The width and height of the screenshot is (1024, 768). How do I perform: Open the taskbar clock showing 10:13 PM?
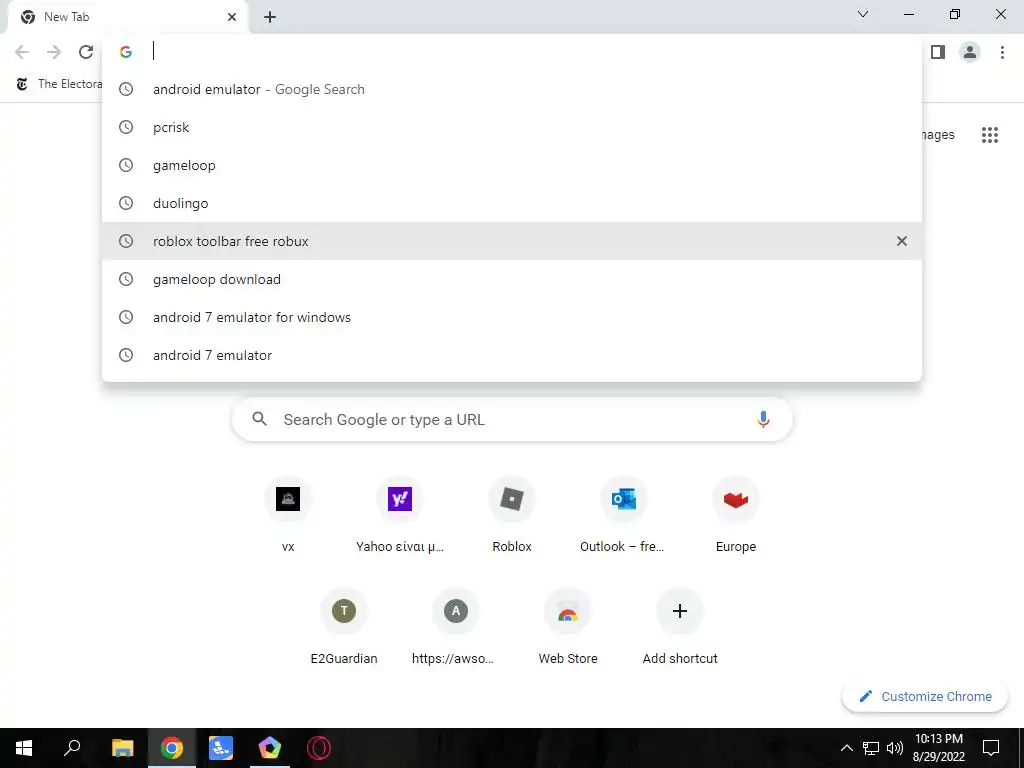click(x=938, y=748)
